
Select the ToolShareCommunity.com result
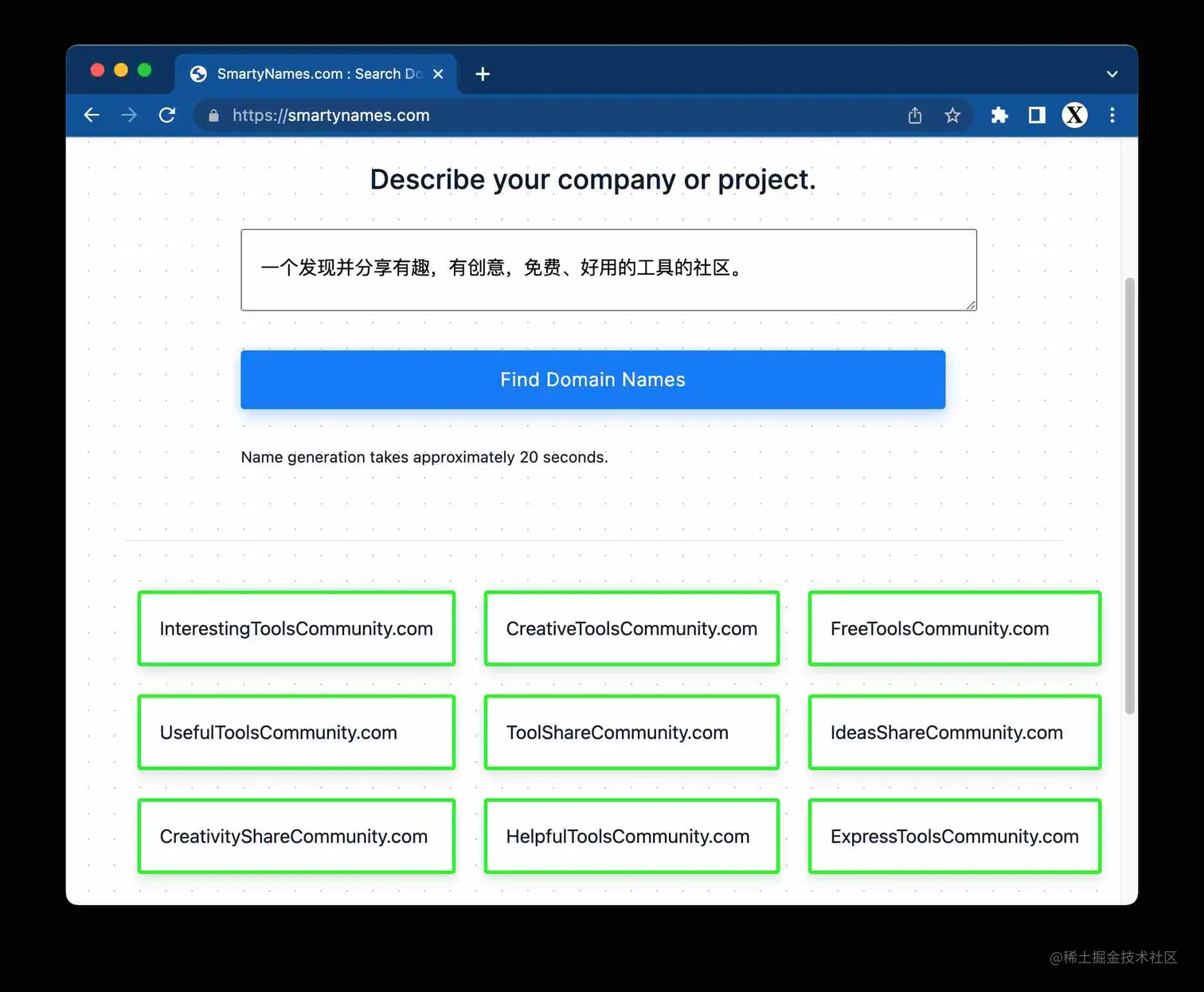[x=631, y=732]
